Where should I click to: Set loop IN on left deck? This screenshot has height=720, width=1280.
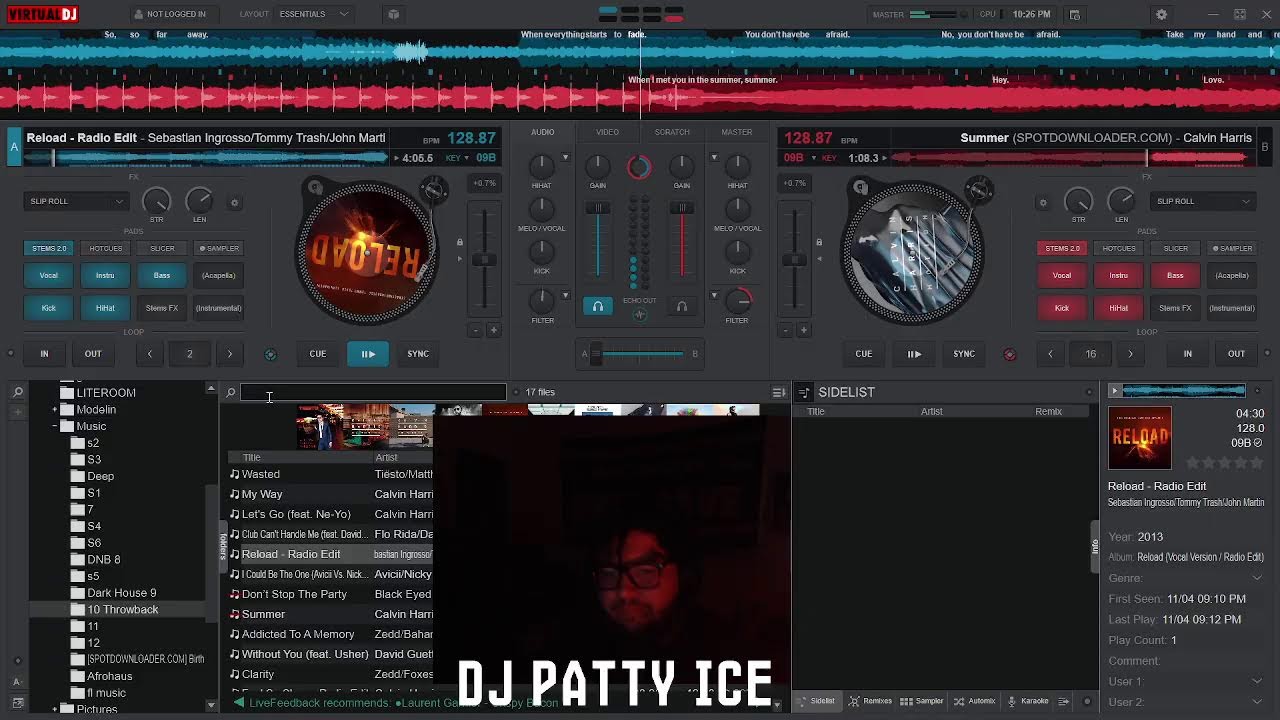click(x=44, y=354)
